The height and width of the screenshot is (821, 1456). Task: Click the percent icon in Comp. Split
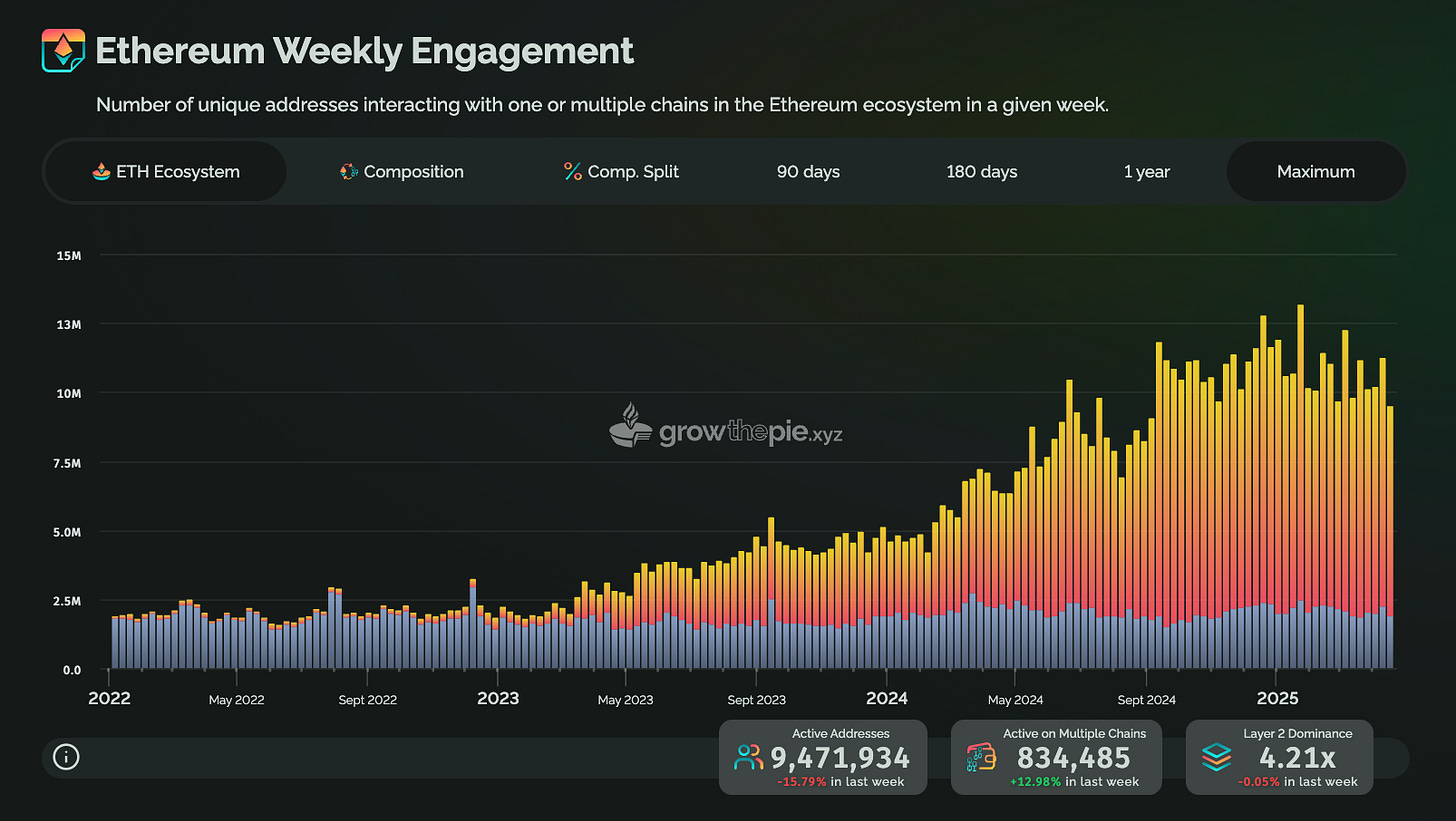click(x=572, y=172)
